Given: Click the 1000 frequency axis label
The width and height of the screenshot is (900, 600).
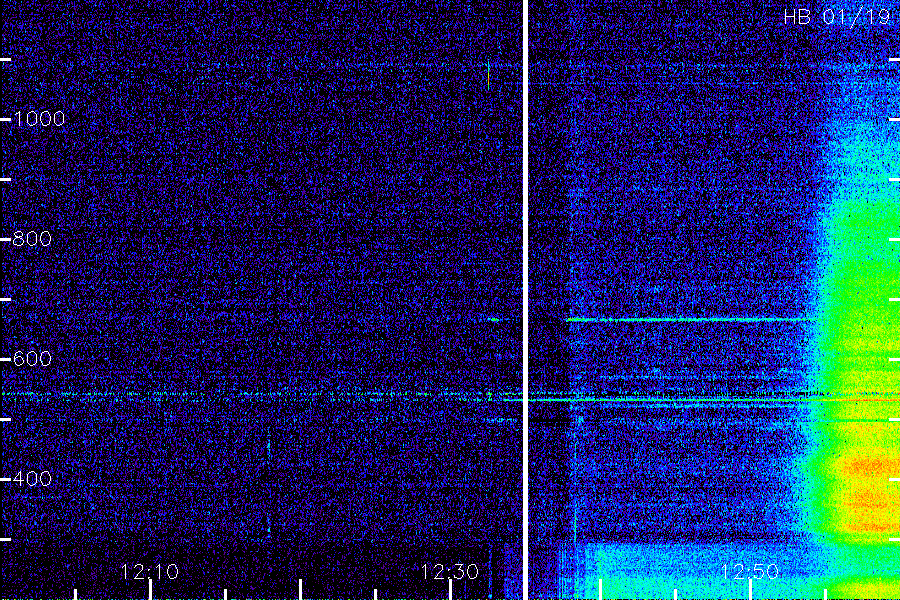Looking at the screenshot, I should tap(39, 119).
